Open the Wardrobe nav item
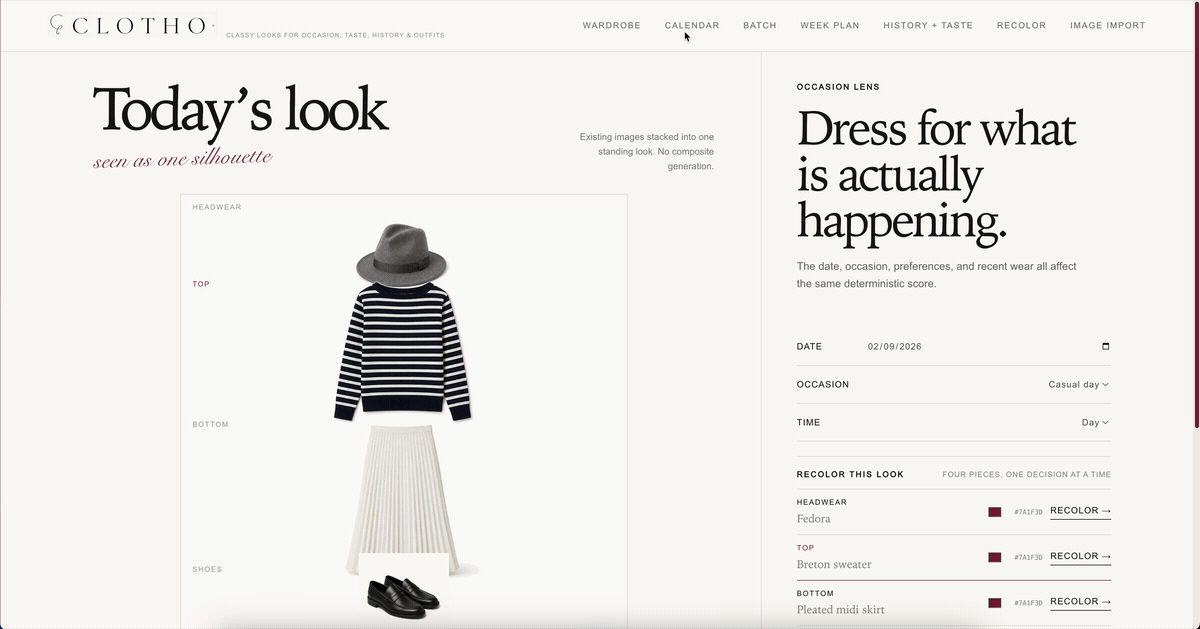This screenshot has width=1200, height=629. pos(612,25)
